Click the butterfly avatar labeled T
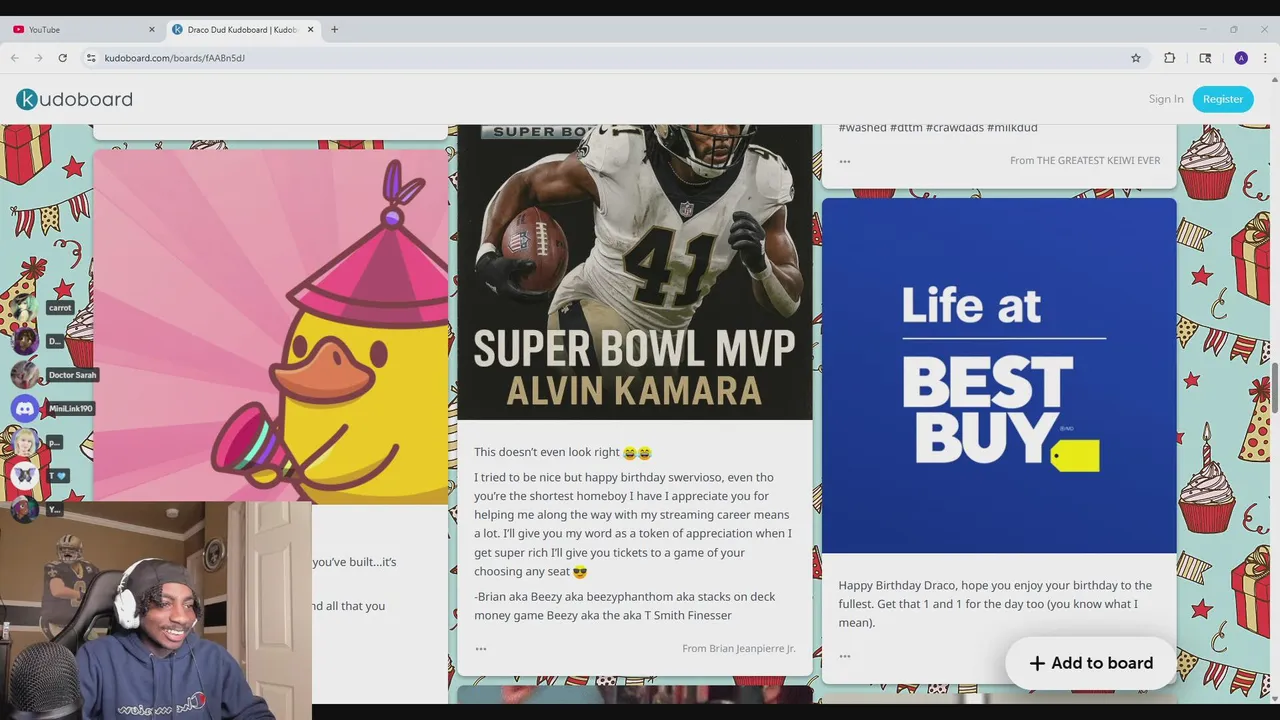 pos(25,476)
